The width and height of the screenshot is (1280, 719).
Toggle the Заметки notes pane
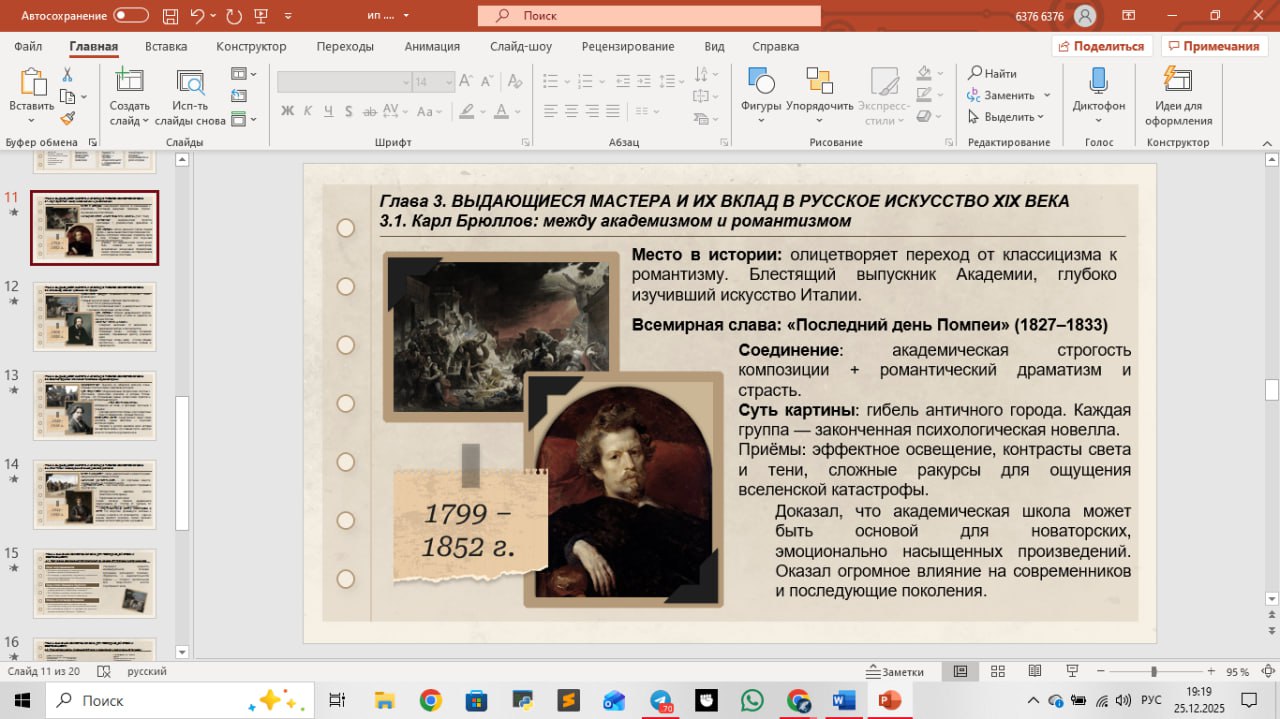(896, 672)
